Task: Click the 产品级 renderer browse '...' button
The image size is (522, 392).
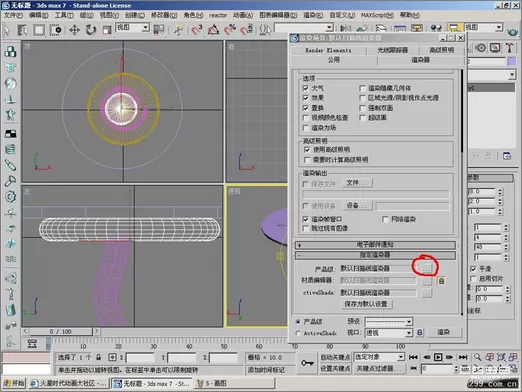Action: coord(426,268)
